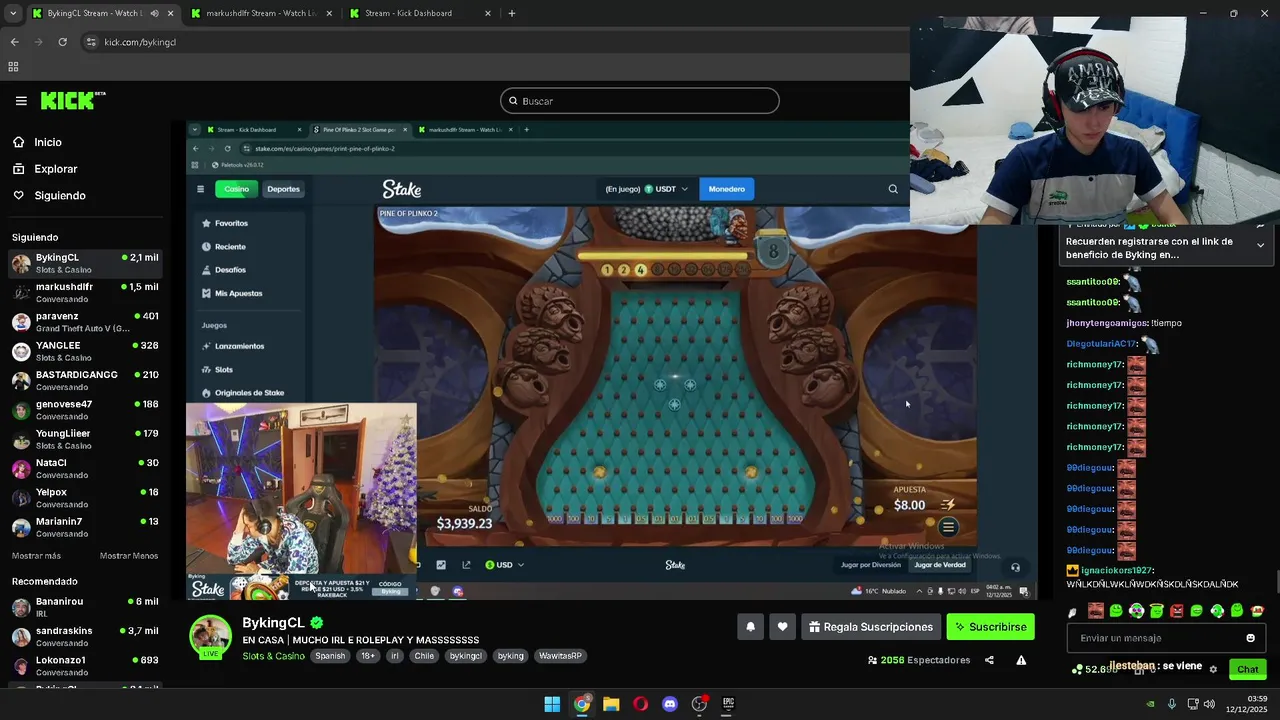The width and height of the screenshot is (1280, 720).
Task: Select paravenz channel in sidebar
Action: click(x=85, y=322)
